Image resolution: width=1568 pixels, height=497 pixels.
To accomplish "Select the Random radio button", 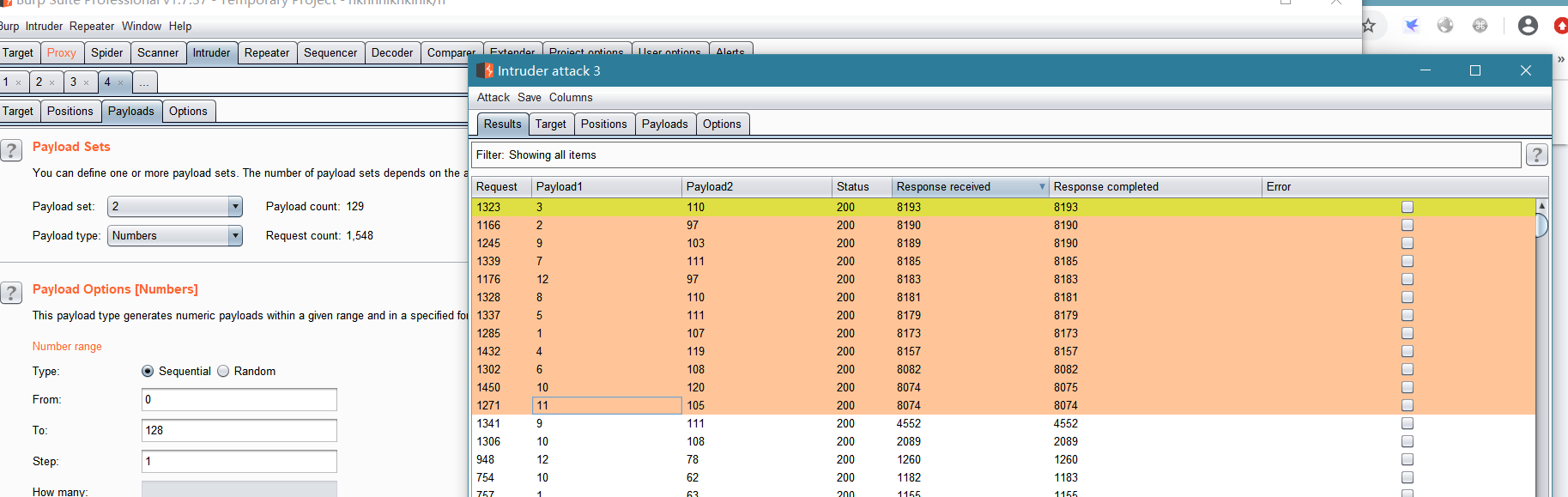I will click(223, 371).
